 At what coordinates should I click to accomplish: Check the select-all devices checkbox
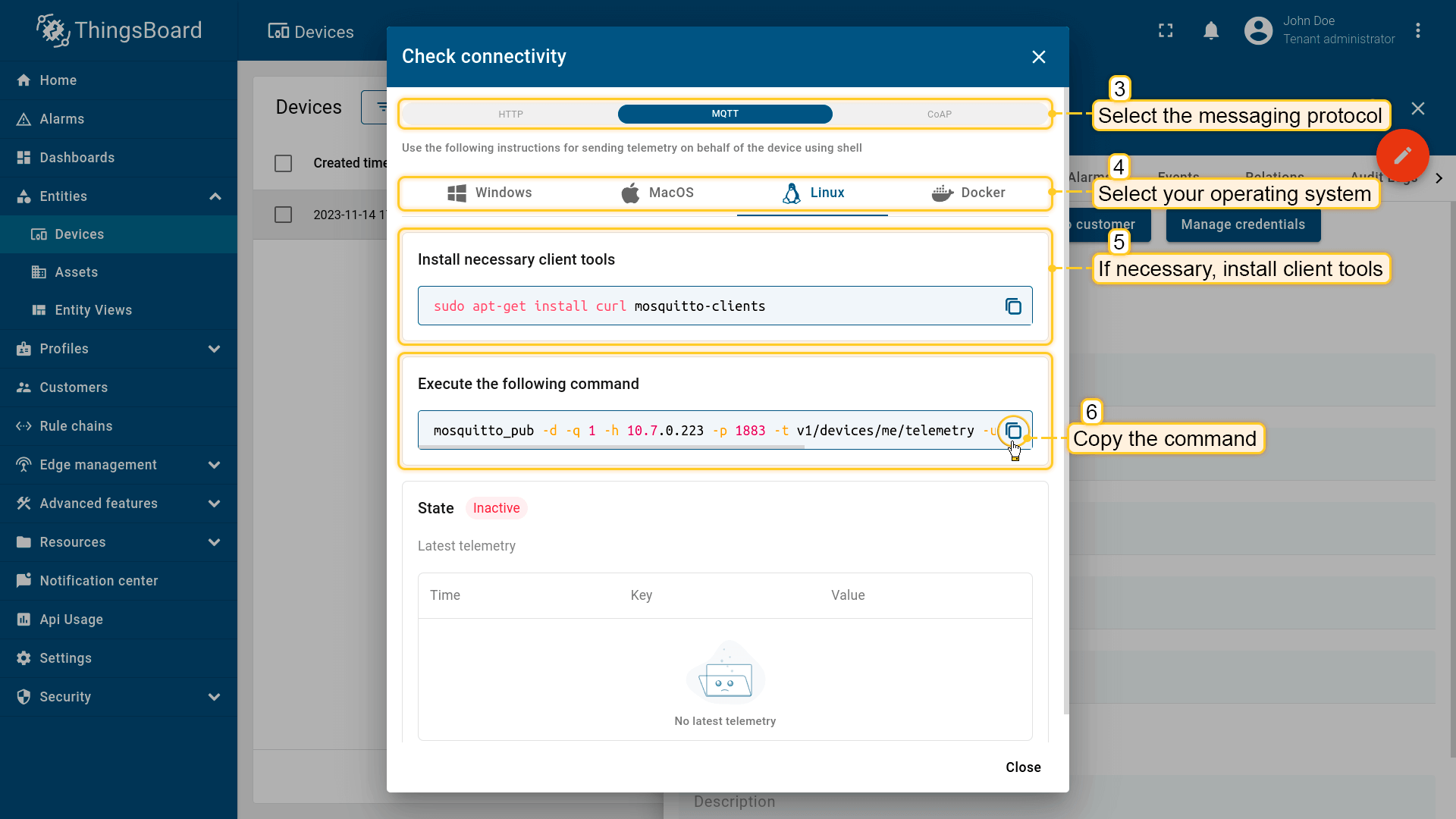(283, 163)
